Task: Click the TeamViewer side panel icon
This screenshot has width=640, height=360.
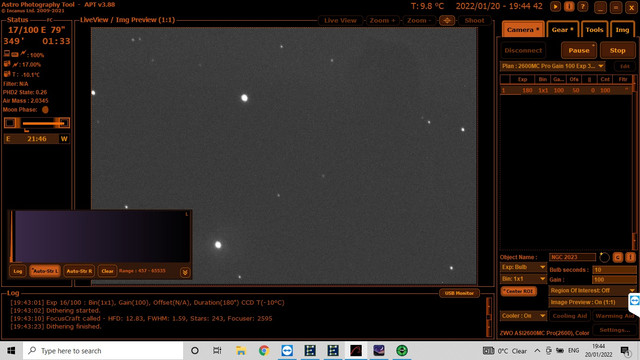Action: click(x=635, y=301)
